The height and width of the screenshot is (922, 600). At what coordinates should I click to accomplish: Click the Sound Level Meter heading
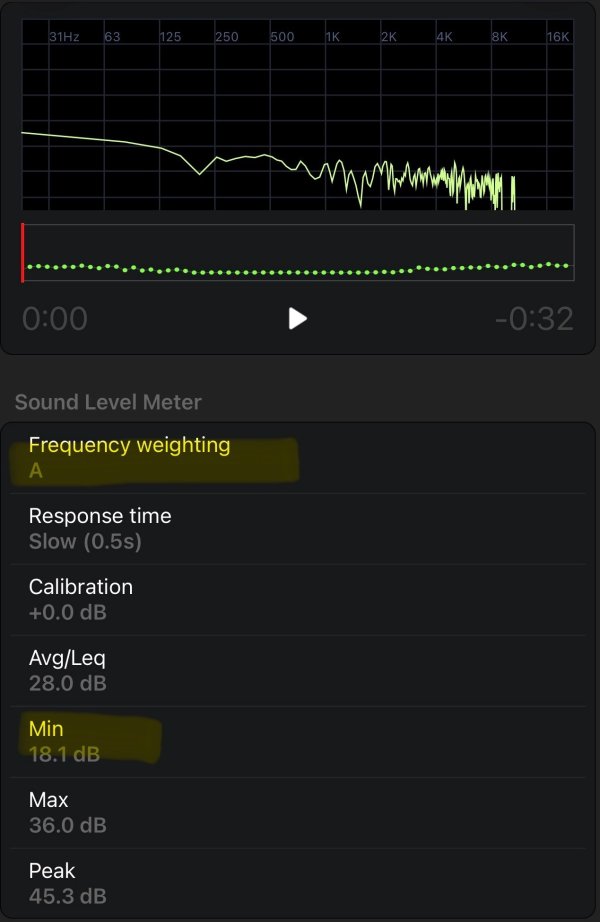tap(108, 402)
